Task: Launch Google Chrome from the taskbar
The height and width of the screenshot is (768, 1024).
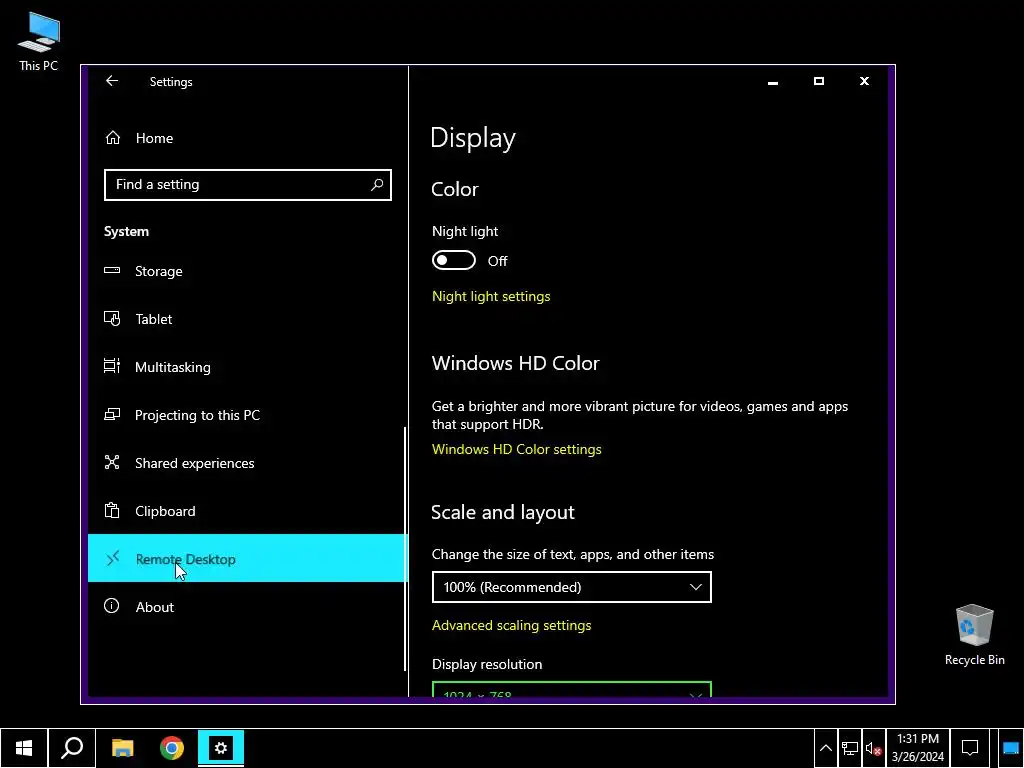Action: click(x=172, y=748)
